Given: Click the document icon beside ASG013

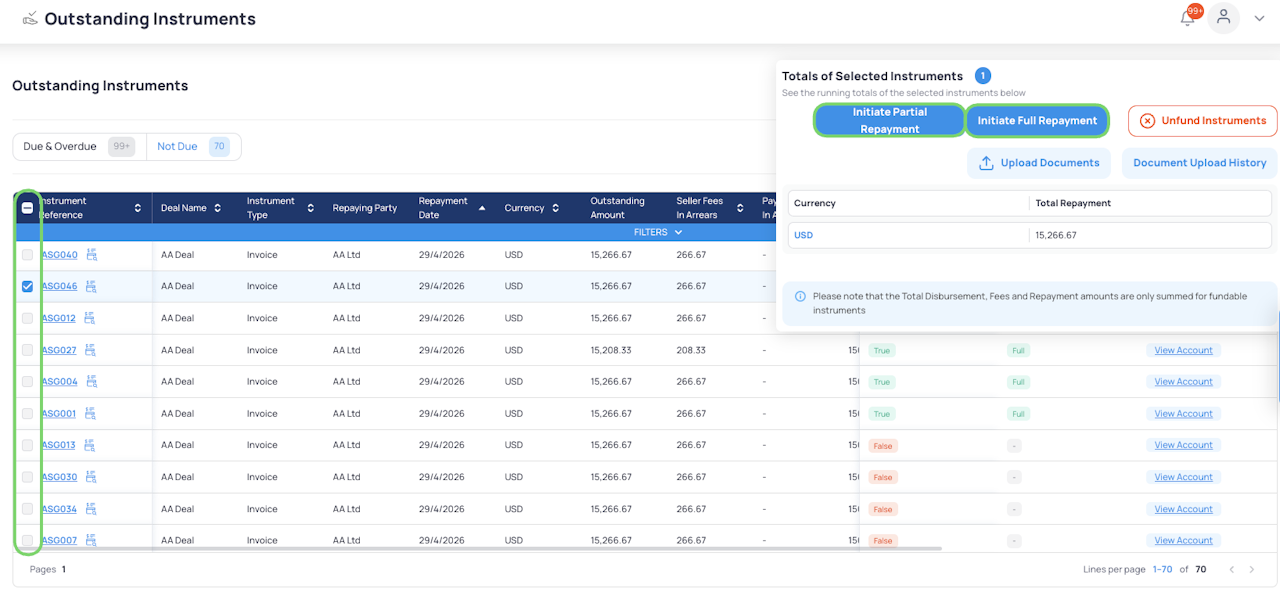Looking at the screenshot, I should pos(91,445).
